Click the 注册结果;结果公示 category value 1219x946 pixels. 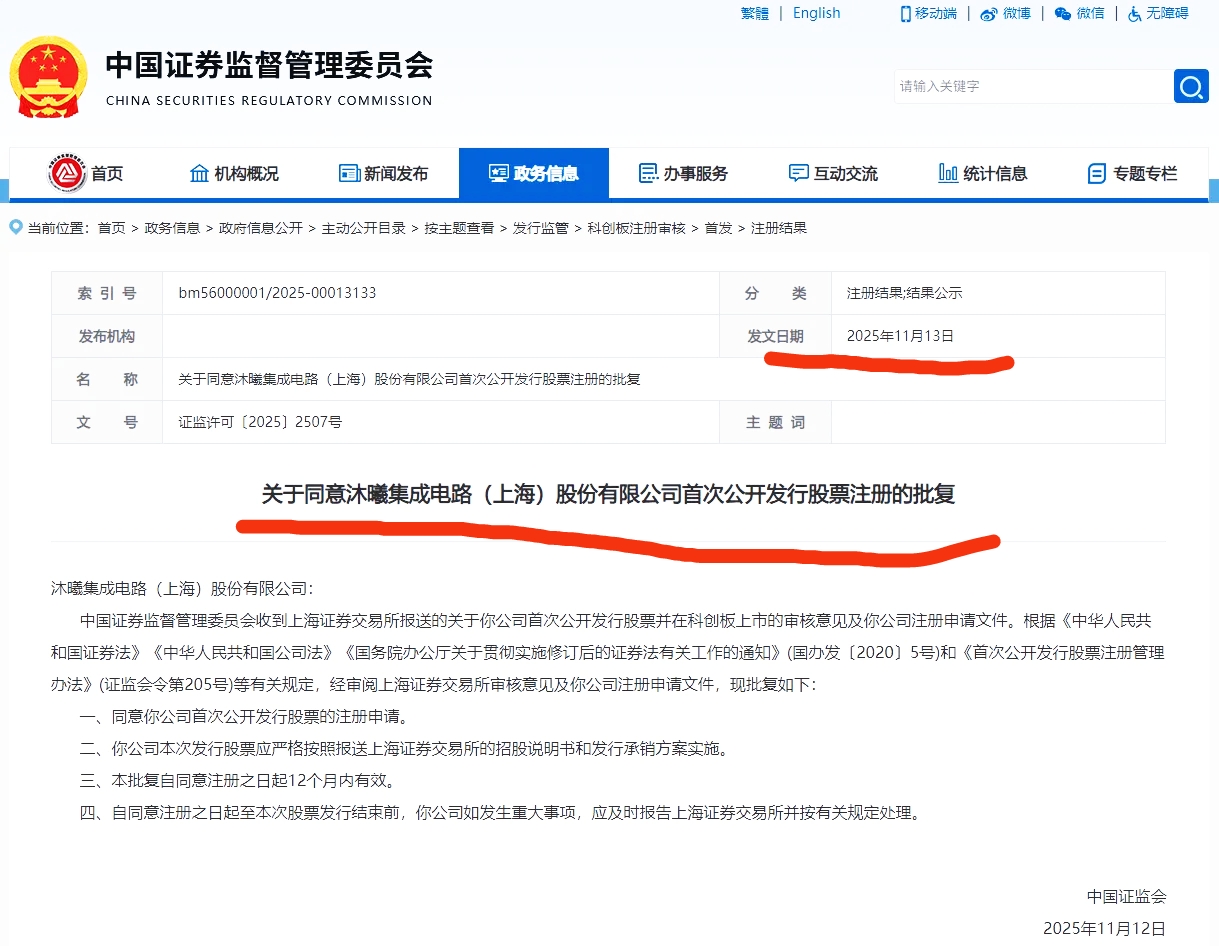tap(904, 293)
